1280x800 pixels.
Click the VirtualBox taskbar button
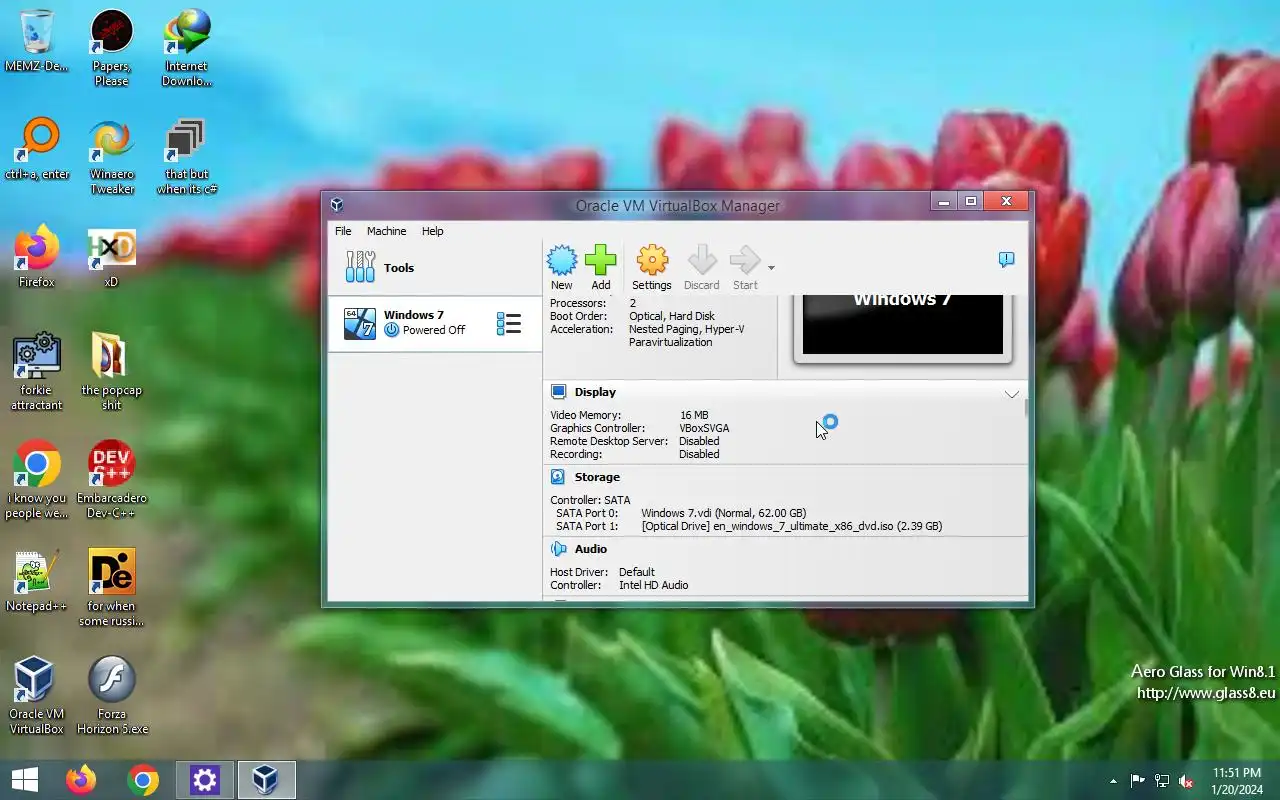[x=266, y=780]
